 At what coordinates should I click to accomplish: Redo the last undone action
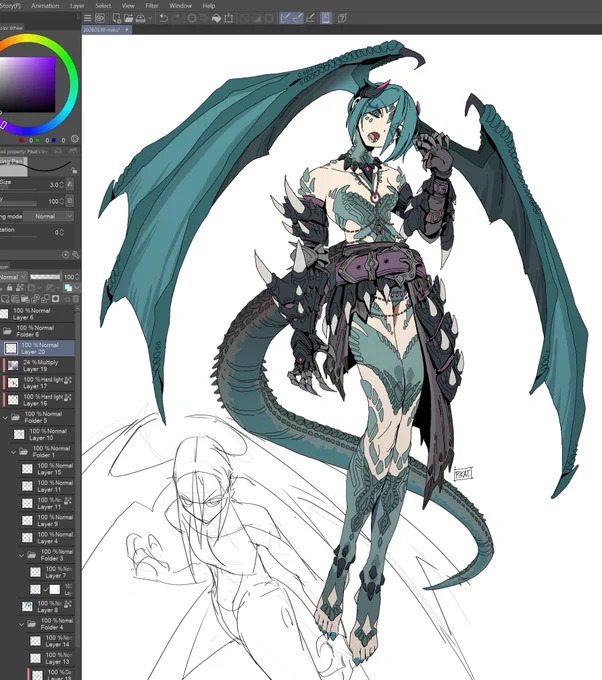pyautogui.click(x=176, y=18)
